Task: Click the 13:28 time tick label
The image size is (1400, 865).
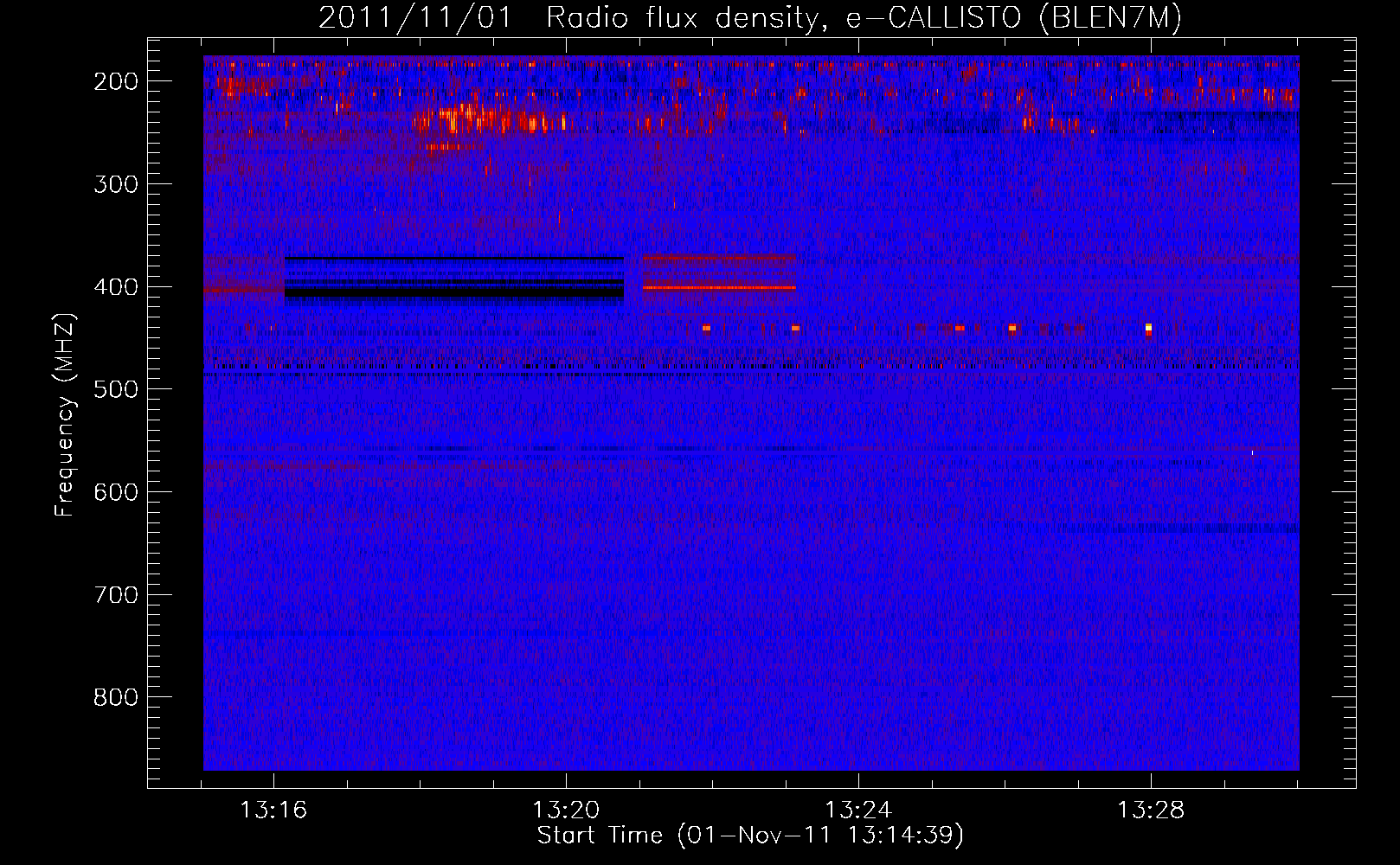Action: pyautogui.click(x=1152, y=811)
